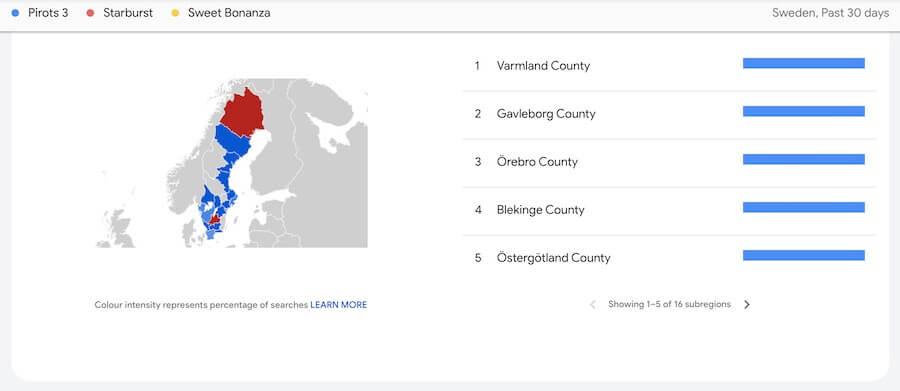
Task: Click the previous page arrow for subregions
Action: 593,305
